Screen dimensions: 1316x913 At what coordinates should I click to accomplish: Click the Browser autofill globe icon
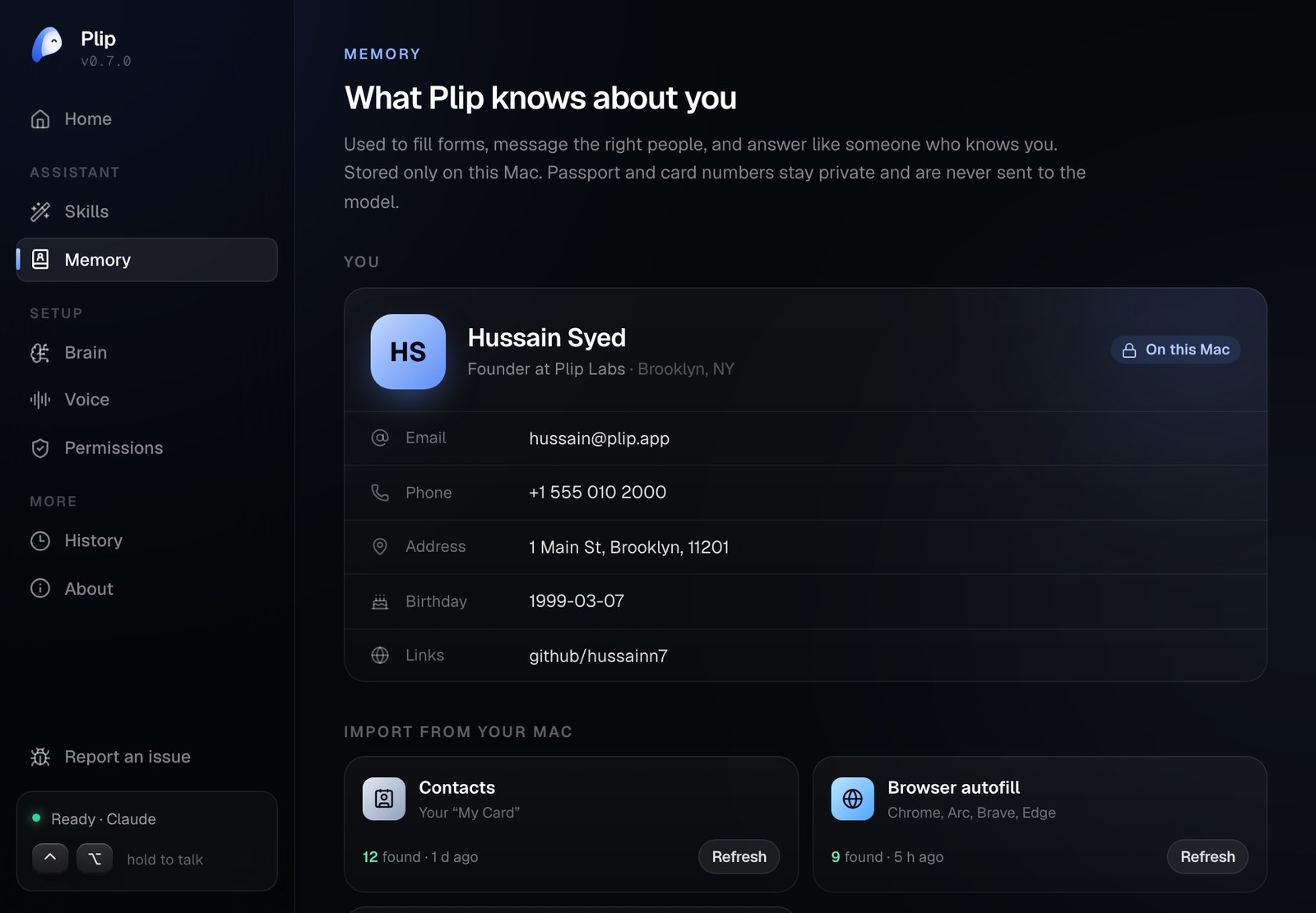(853, 799)
